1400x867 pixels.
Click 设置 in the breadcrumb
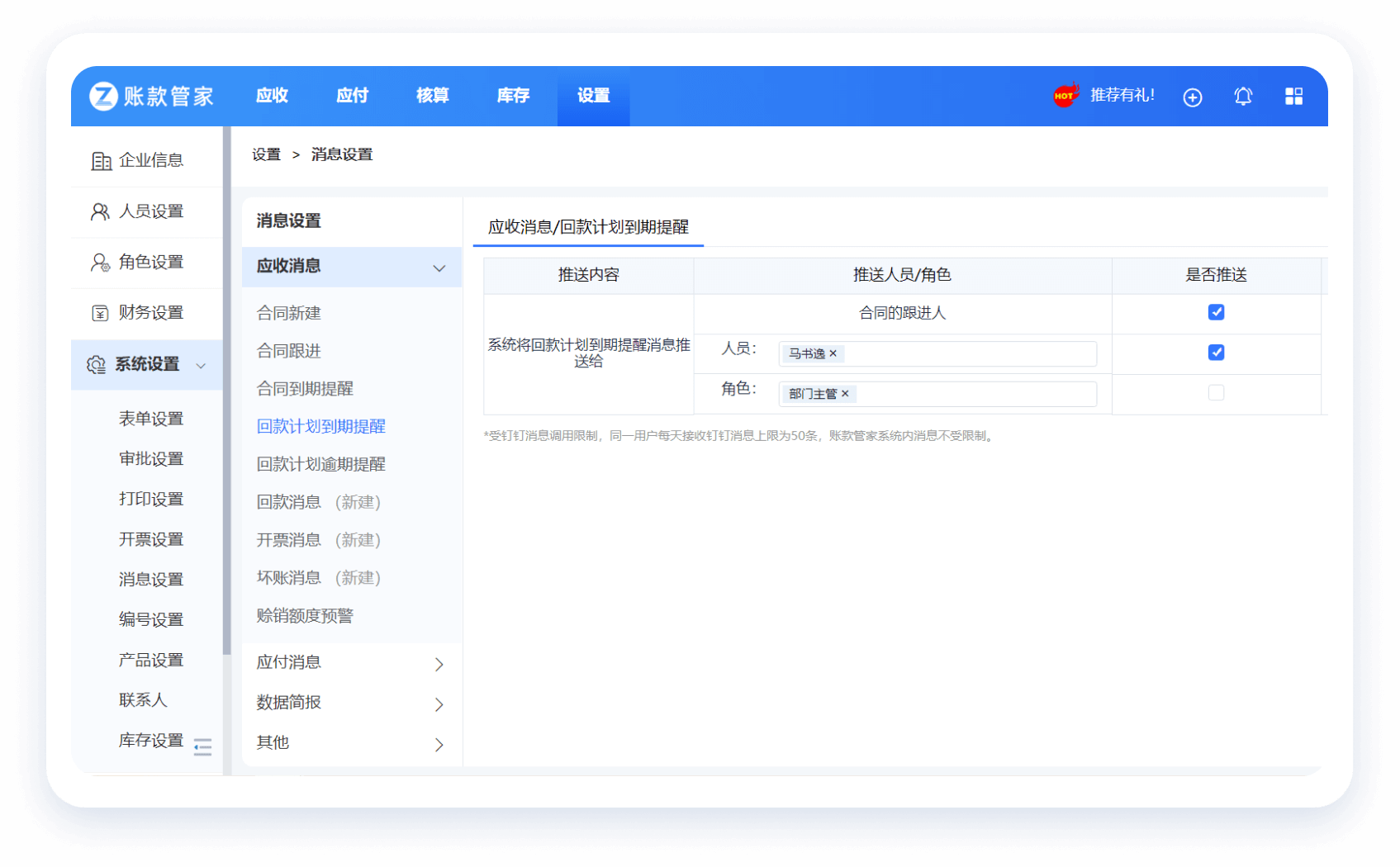point(266,154)
